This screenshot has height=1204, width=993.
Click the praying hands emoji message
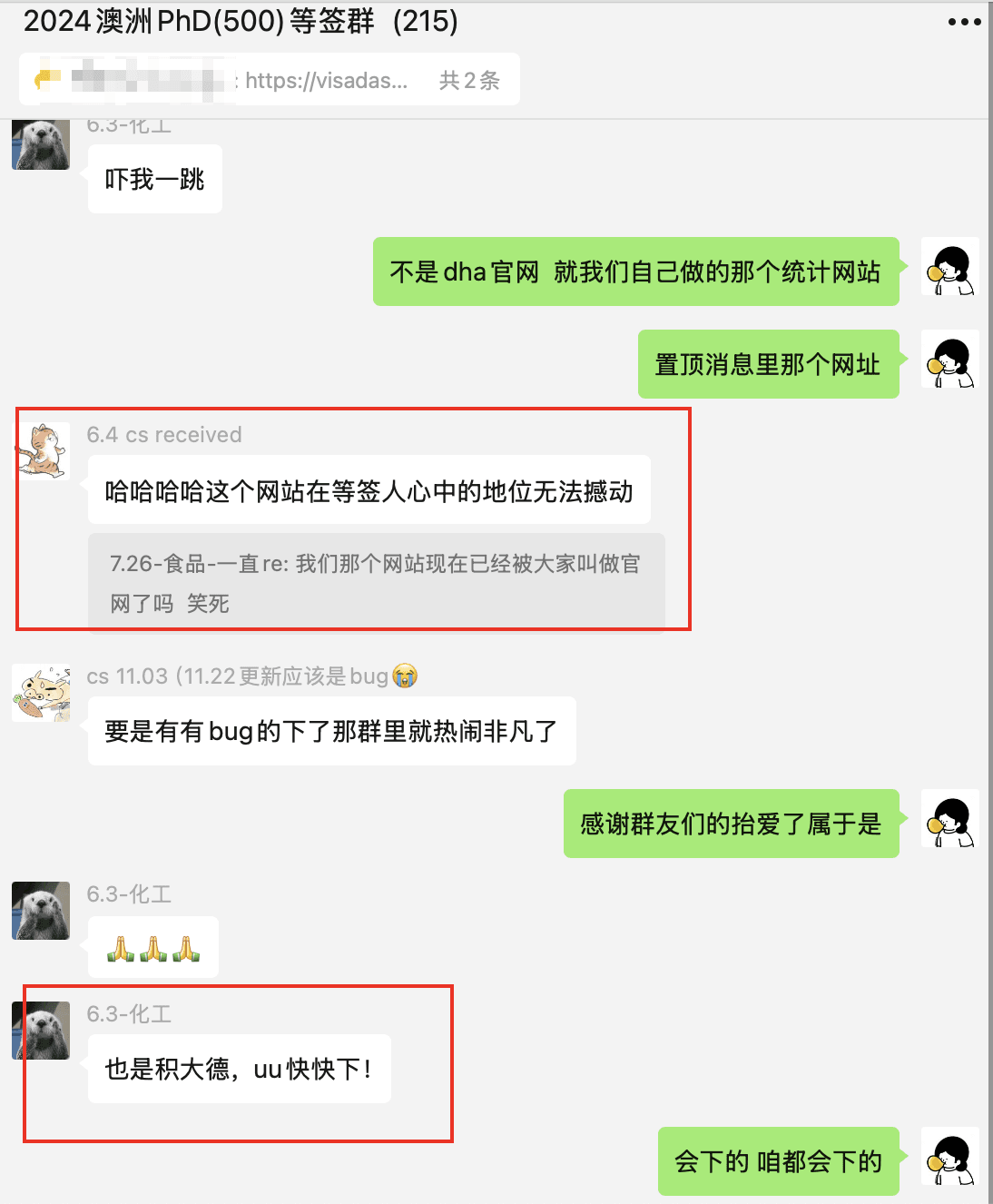[153, 949]
